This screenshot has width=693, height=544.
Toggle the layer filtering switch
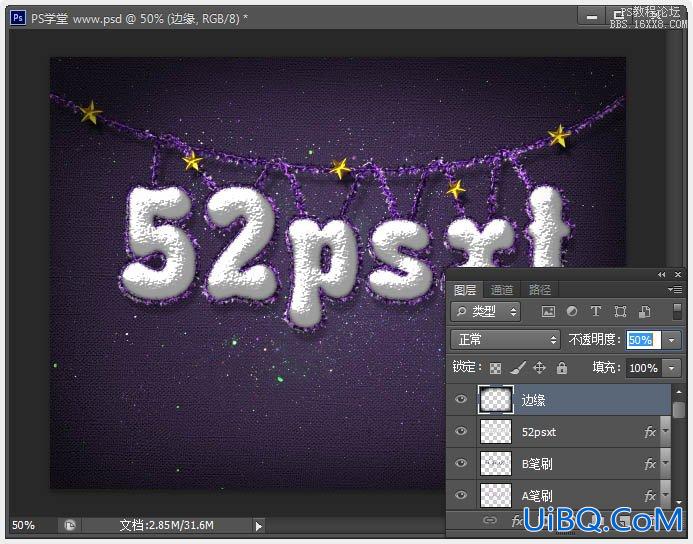point(677,312)
